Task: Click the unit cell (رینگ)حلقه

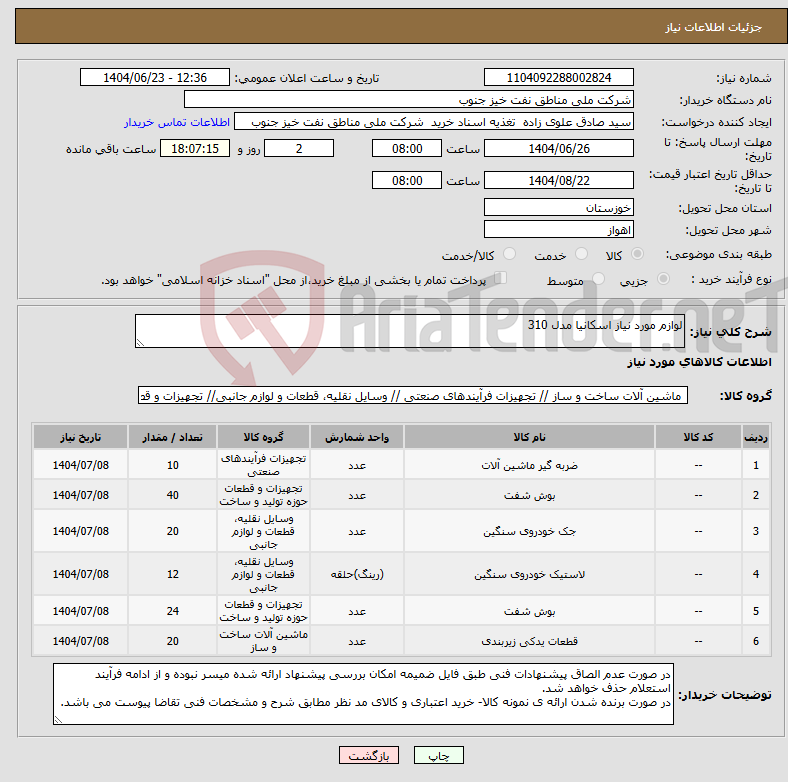Action: click(x=357, y=574)
